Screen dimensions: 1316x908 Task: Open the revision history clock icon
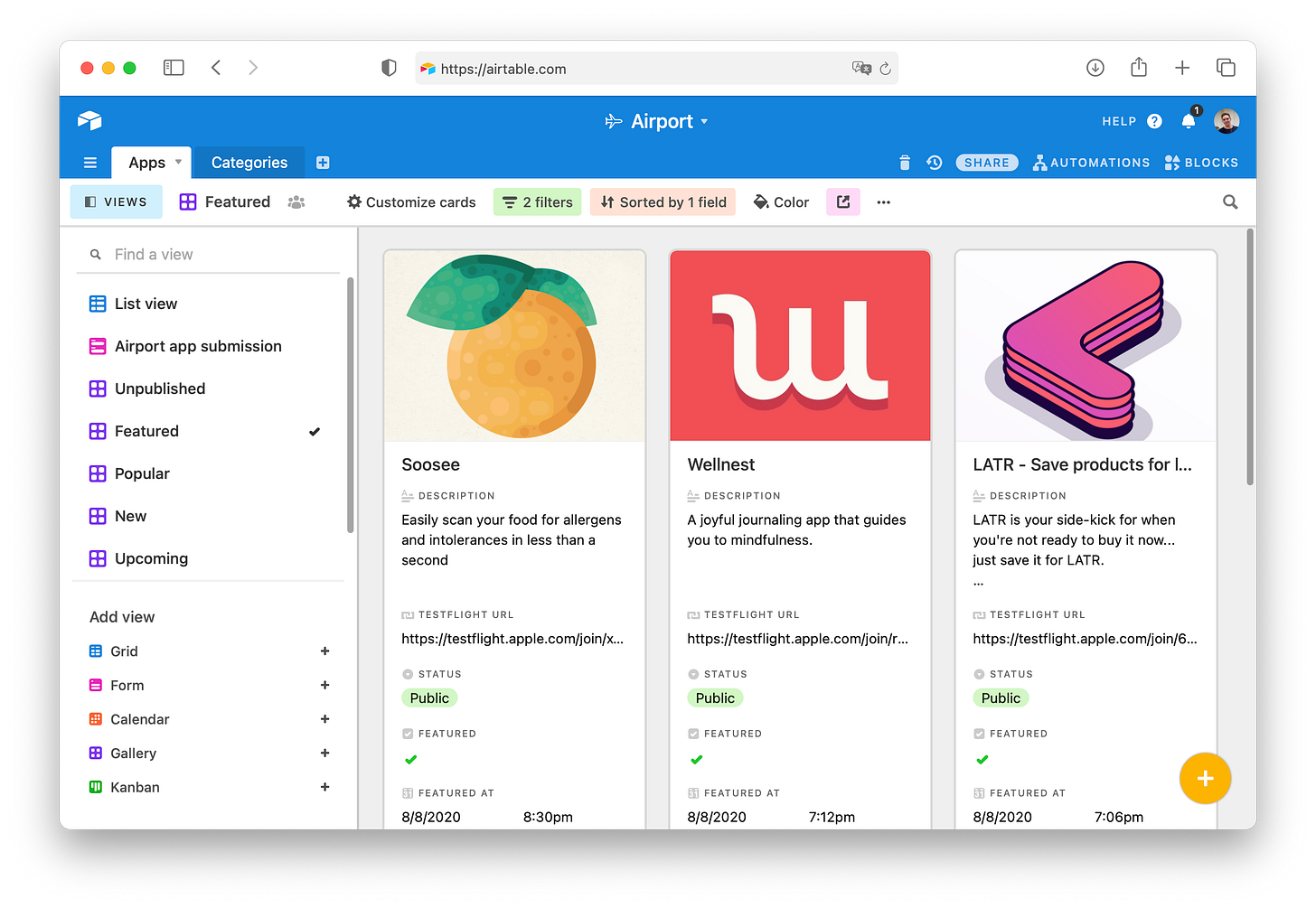(x=935, y=163)
